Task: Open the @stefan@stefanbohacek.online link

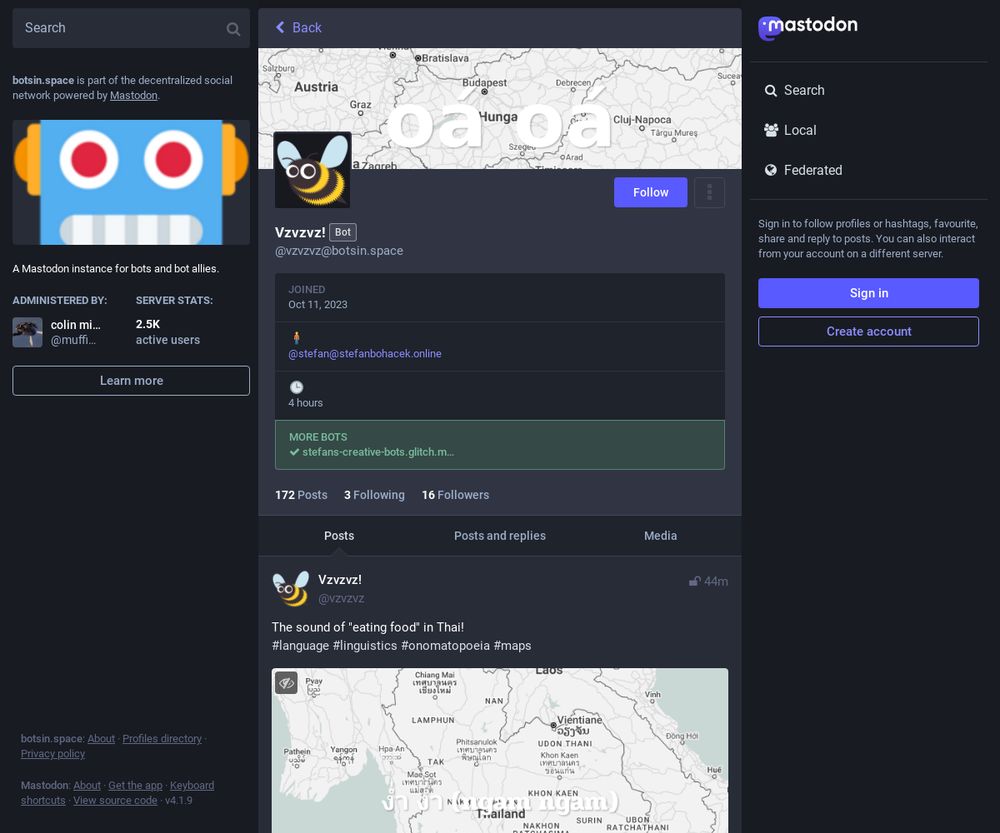Action: (x=365, y=353)
